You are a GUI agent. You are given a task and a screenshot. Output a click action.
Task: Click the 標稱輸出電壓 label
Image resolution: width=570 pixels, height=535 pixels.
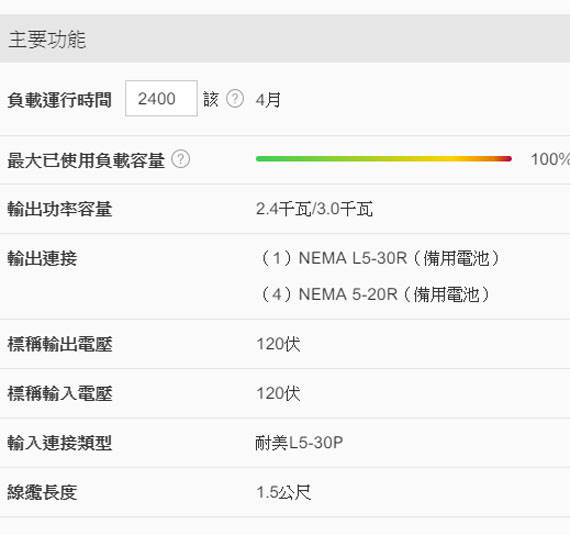(60, 344)
